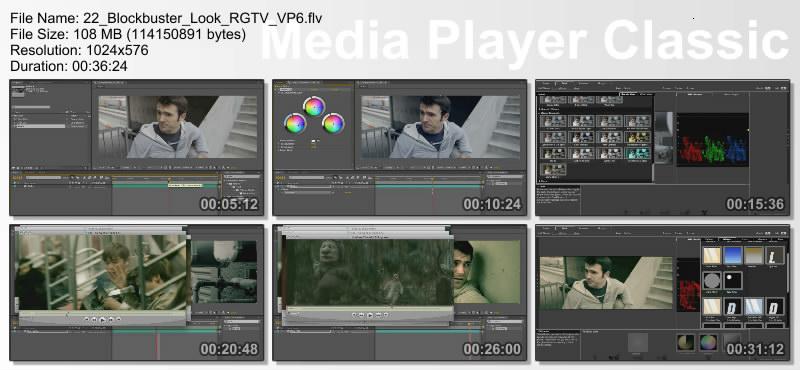Click the teal layer bar in 00:05:12 frame timeline
Image resolution: width=800 pixels, height=370 pixels.
(x=166, y=186)
